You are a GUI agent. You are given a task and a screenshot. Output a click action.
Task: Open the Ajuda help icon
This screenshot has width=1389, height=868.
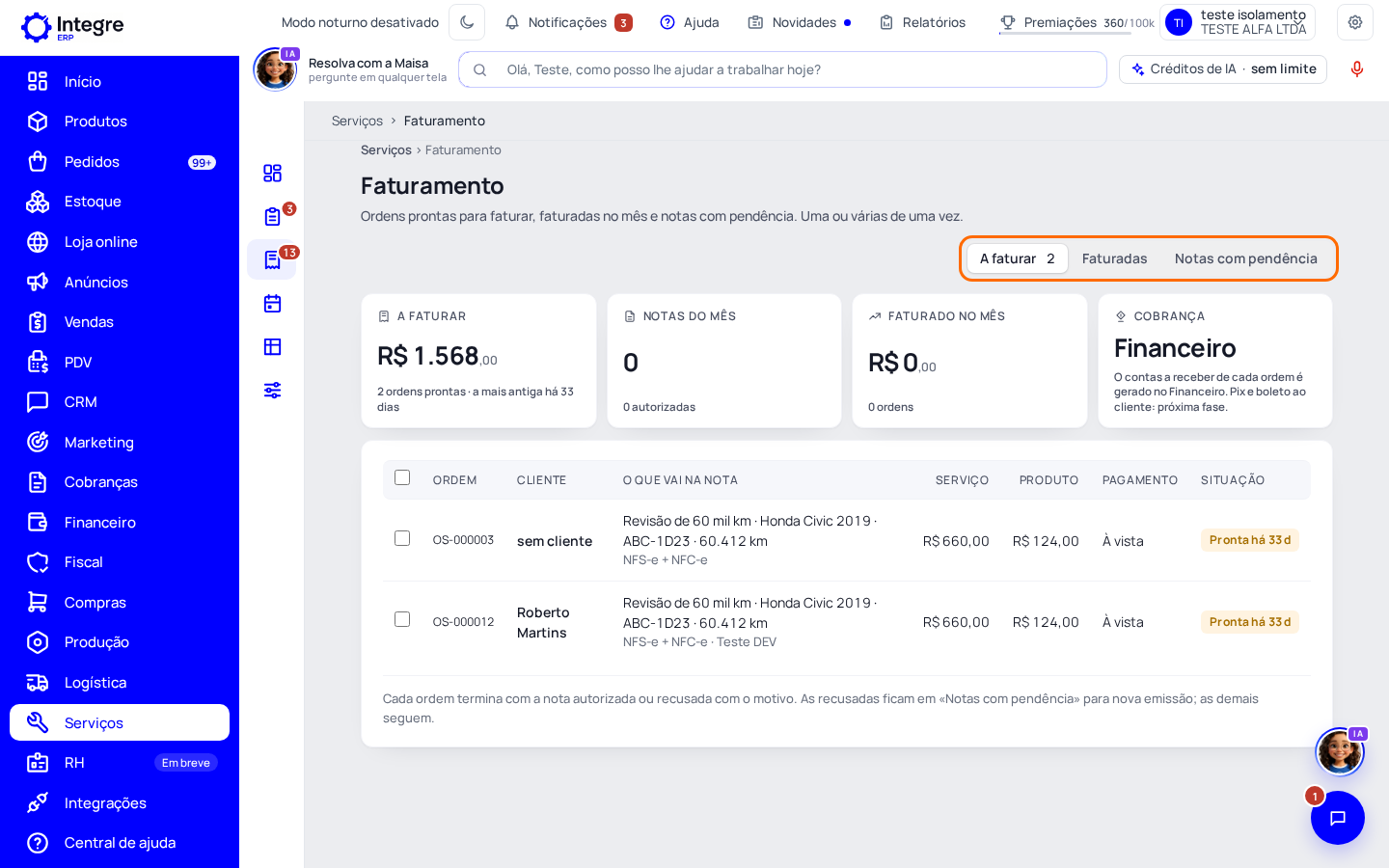coord(690,22)
